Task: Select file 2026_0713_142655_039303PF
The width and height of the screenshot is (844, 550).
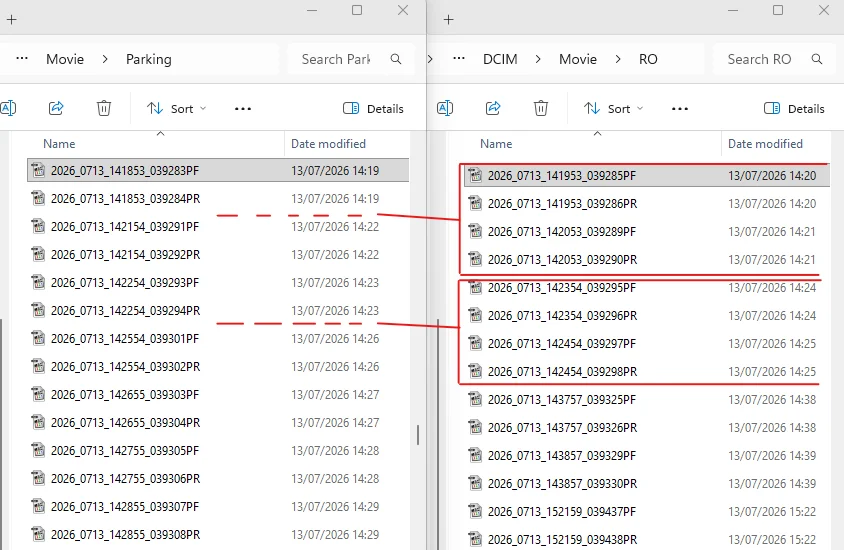Action: coord(218,394)
